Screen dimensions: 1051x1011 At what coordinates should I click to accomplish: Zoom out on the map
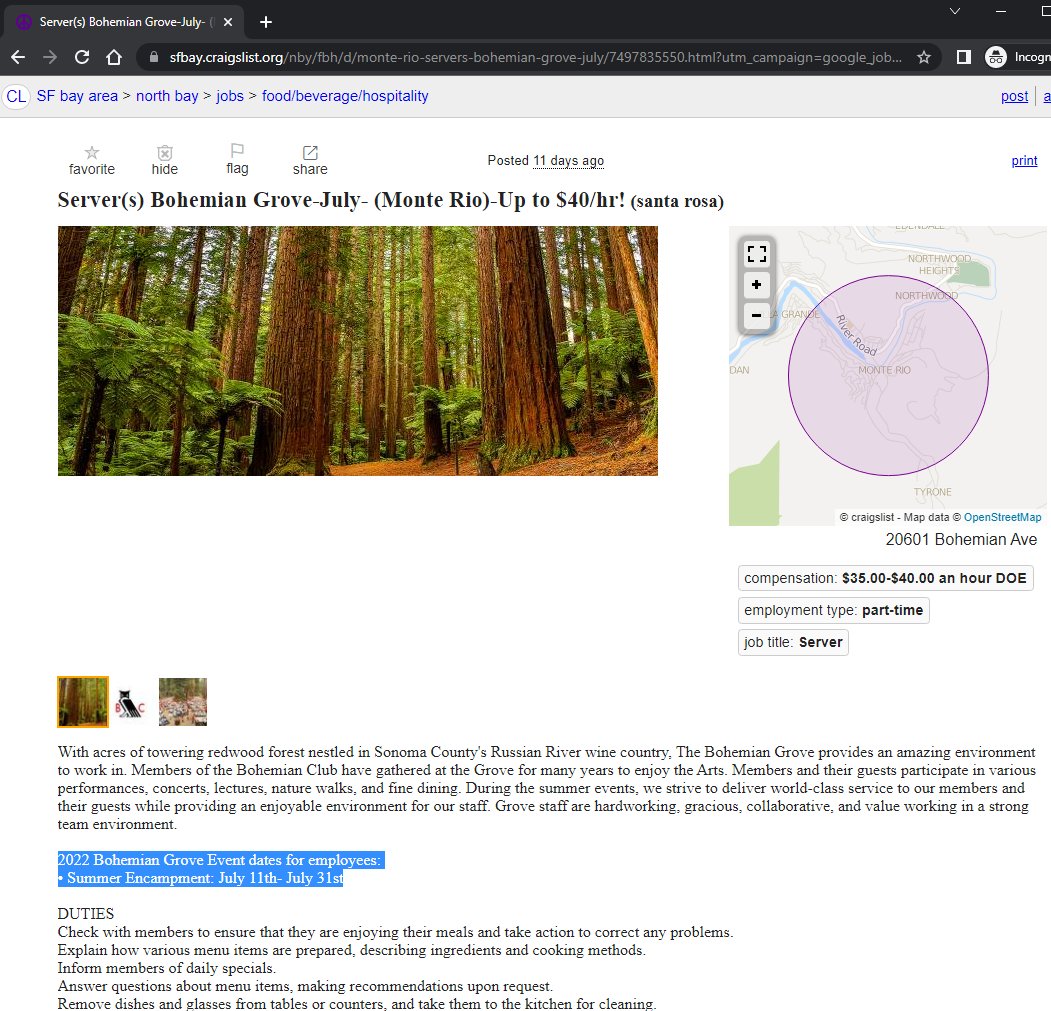[x=757, y=315]
